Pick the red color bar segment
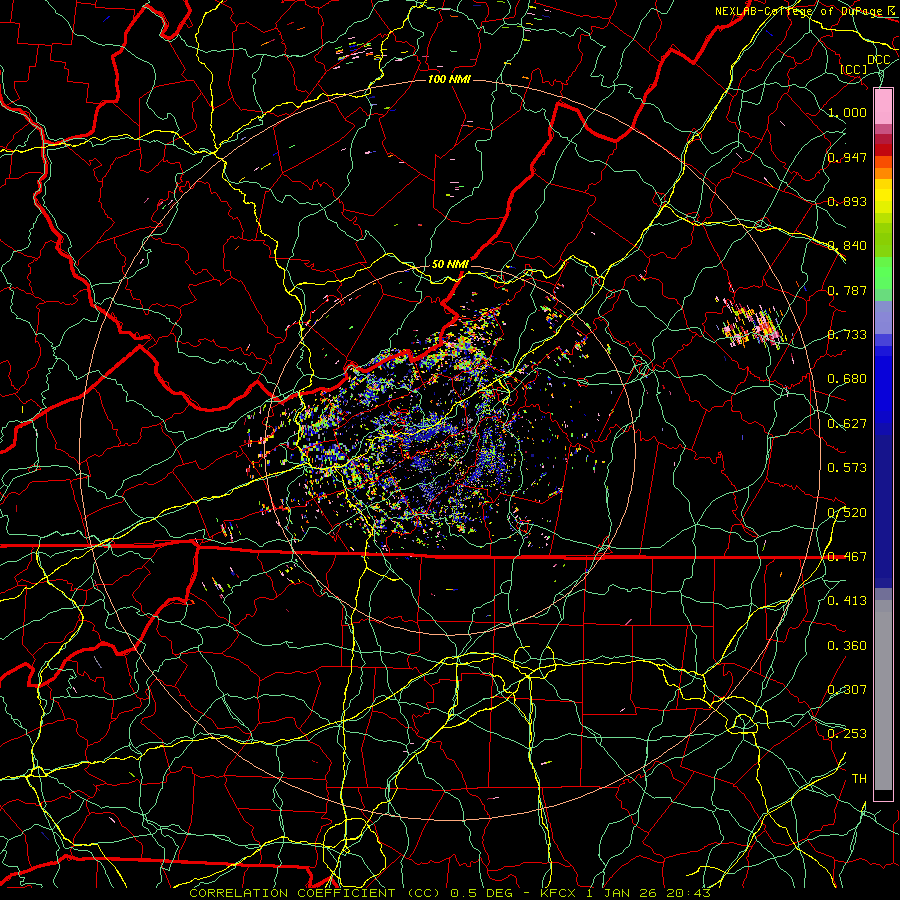900x900 pixels. pyautogui.click(x=883, y=150)
